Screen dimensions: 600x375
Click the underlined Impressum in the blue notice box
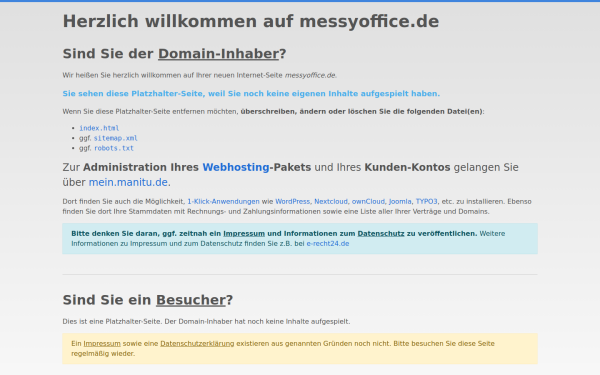click(244, 234)
